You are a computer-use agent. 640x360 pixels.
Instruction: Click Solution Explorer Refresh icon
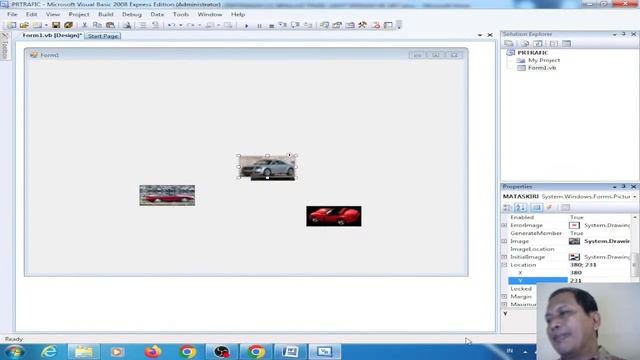point(538,44)
